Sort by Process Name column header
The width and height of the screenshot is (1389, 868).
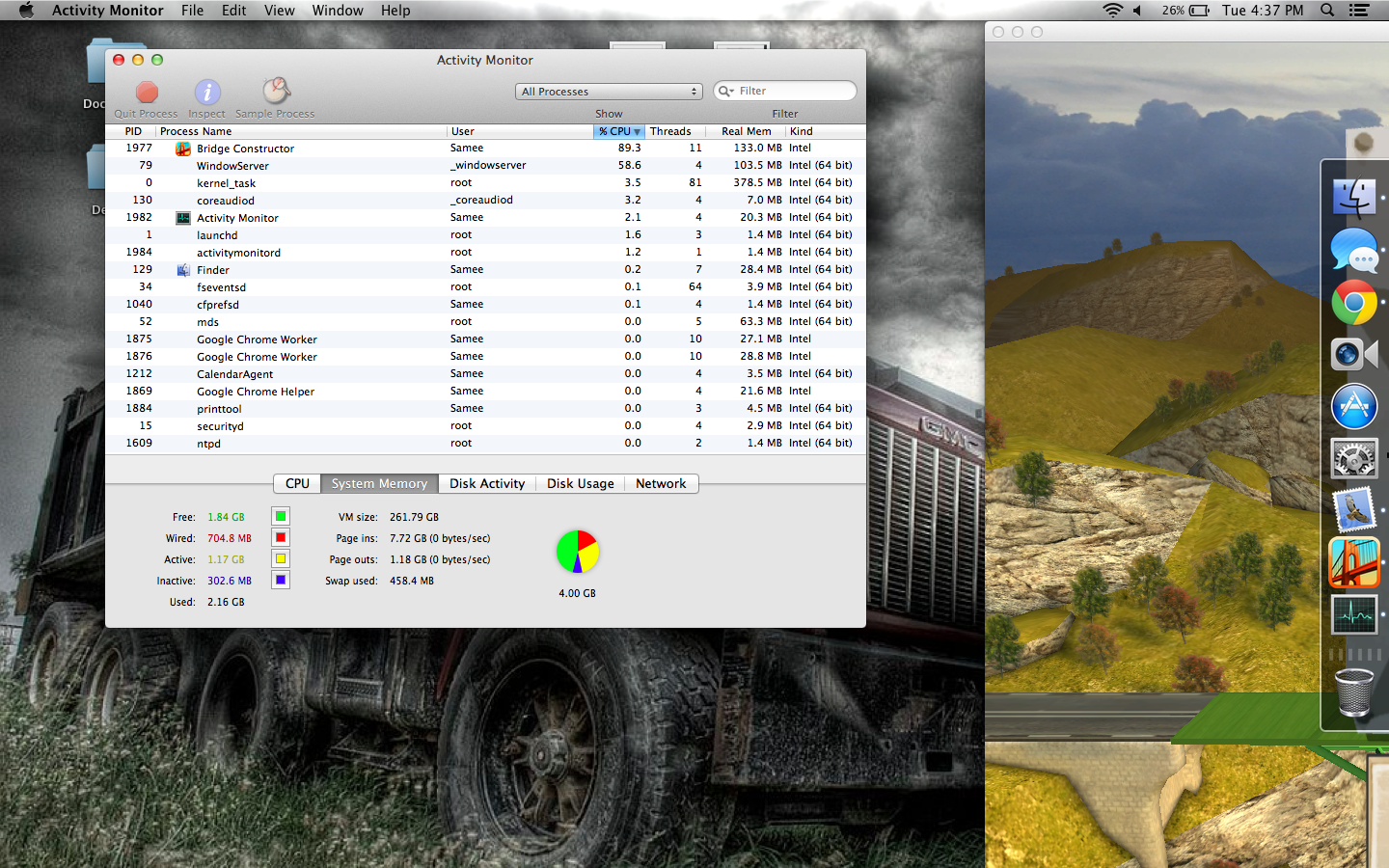tap(301, 131)
